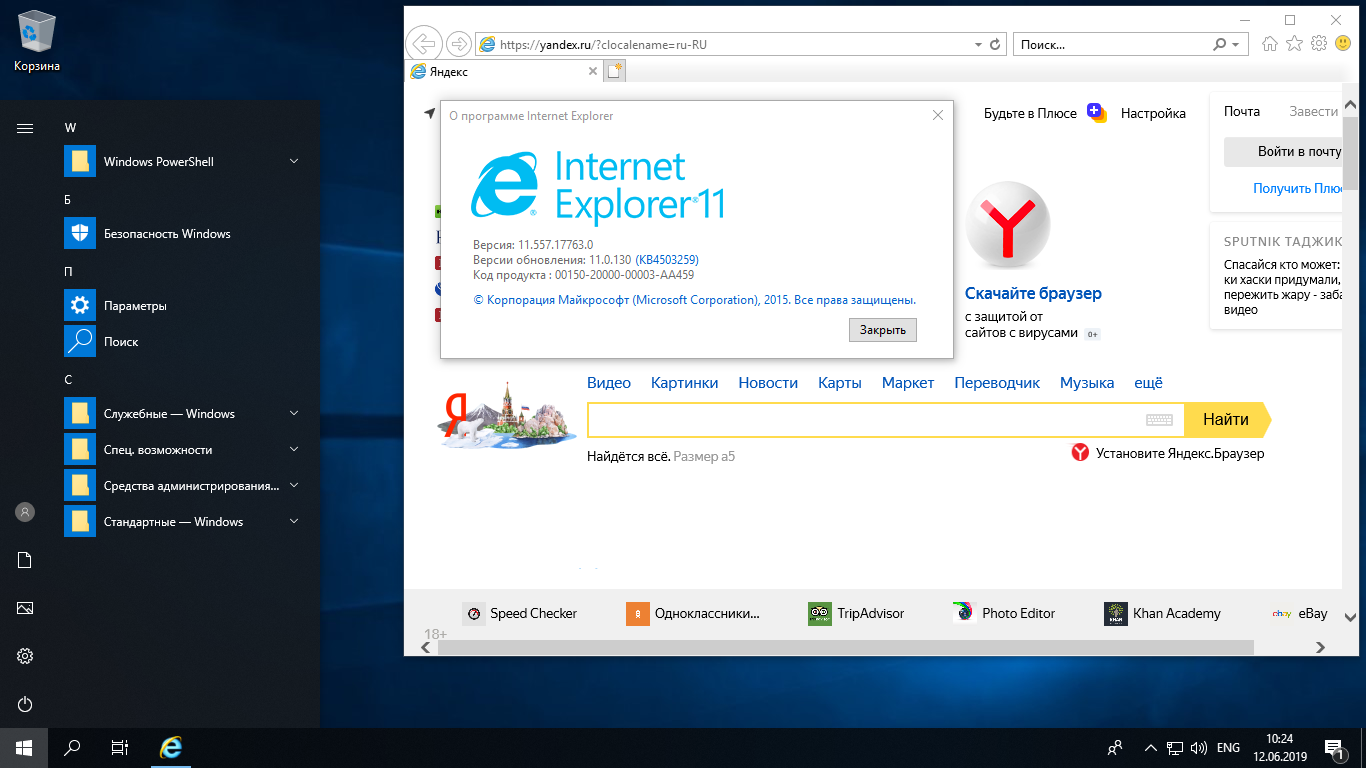The image size is (1366, 768).
Task: Select the Почта tab in login box
Action: (1242, 111)
